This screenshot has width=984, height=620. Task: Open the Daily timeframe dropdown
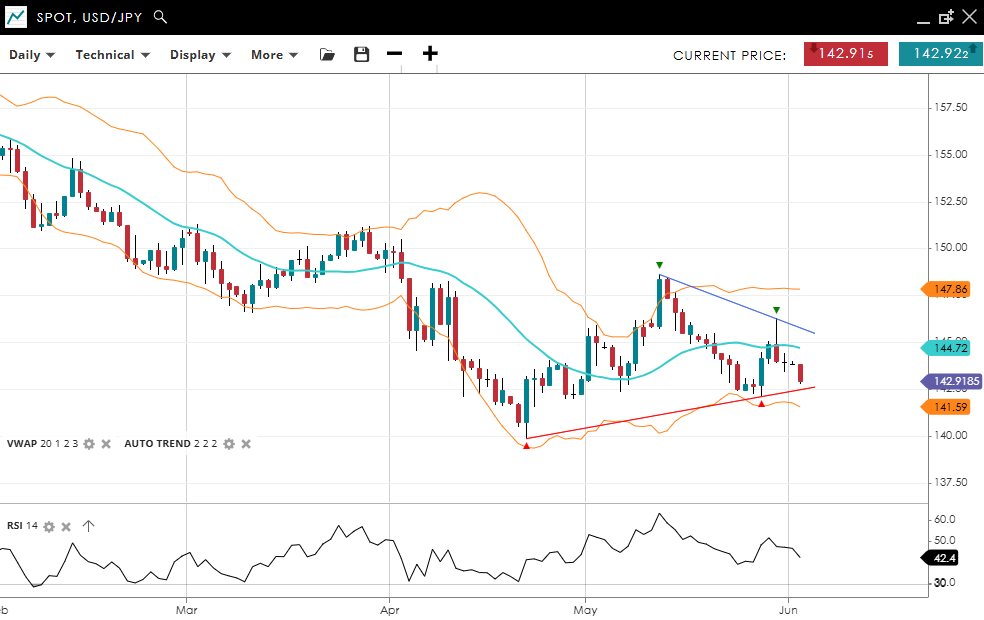32,55
